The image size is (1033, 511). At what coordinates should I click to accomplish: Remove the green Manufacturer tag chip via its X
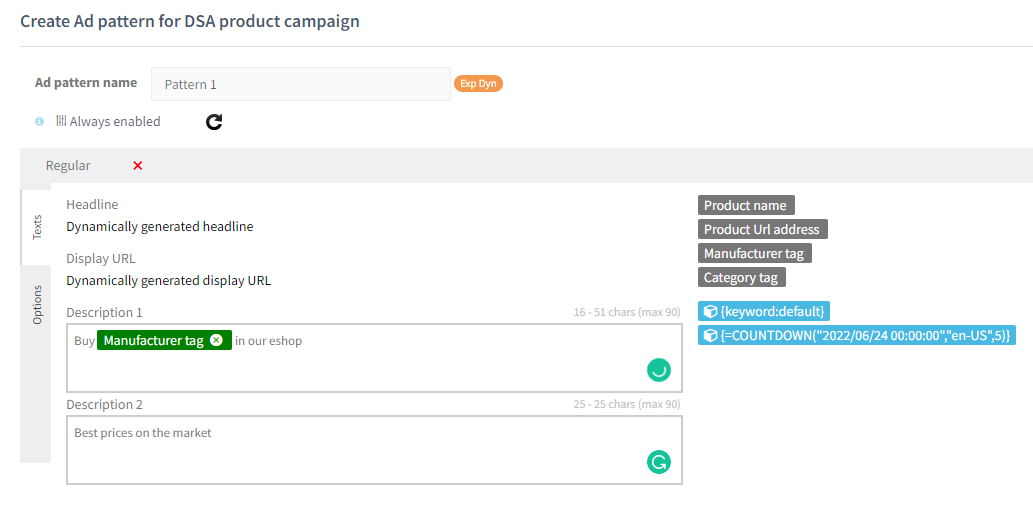pos(217,340)
